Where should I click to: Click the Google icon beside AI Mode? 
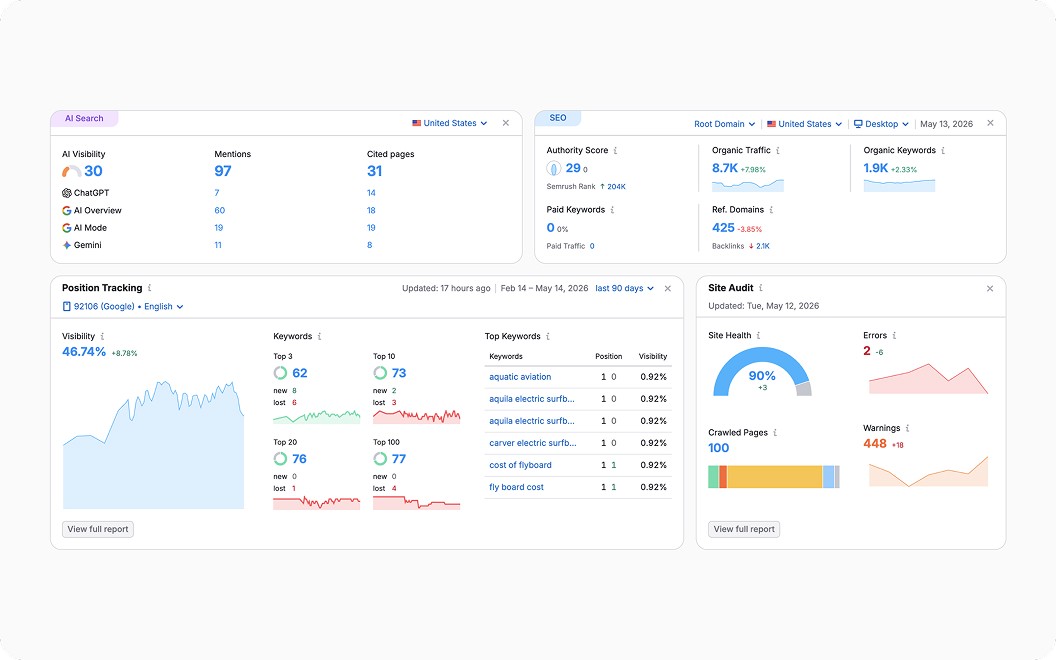(x=67, y=228)
